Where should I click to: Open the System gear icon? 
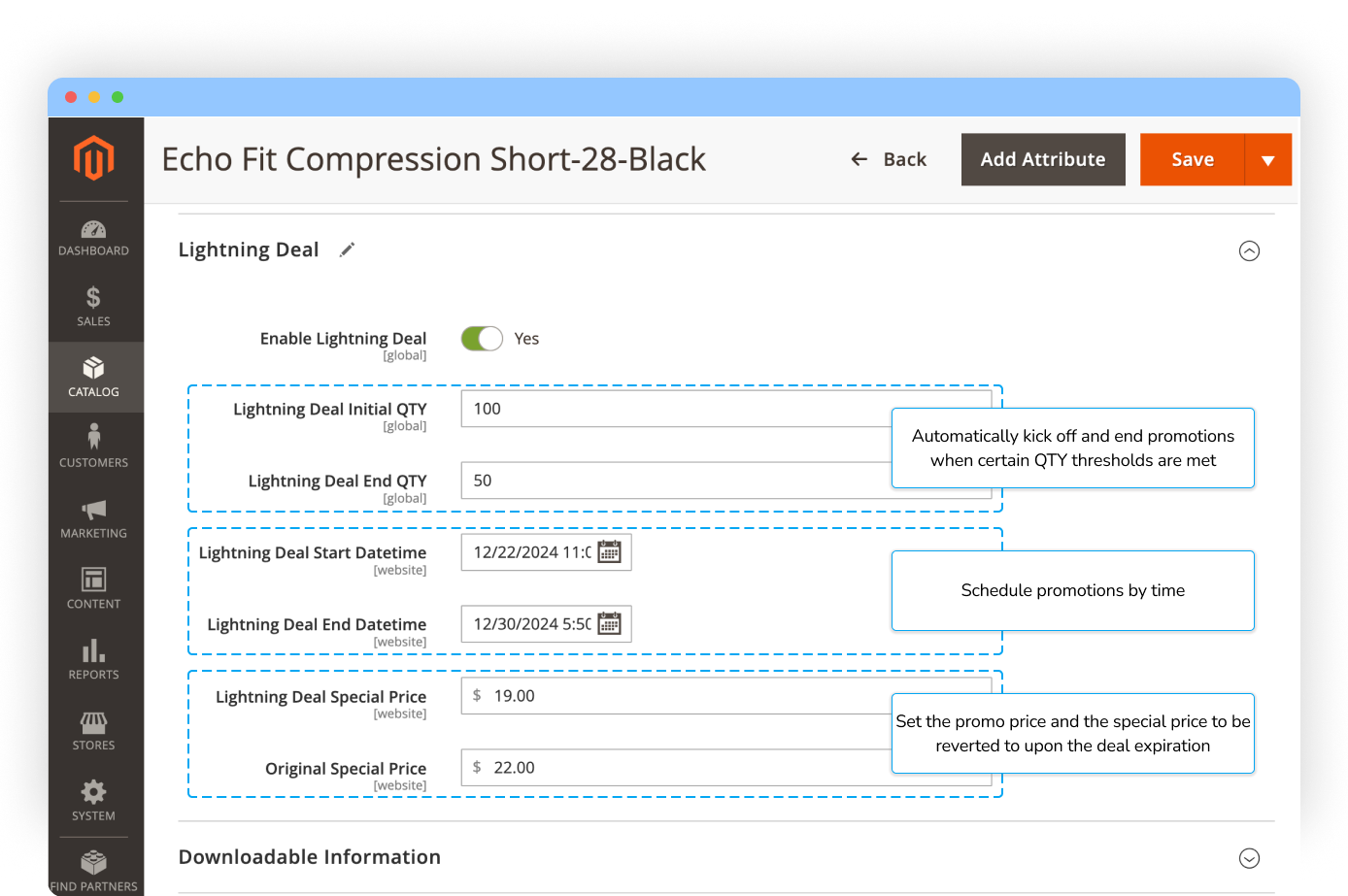click(94, 791)
